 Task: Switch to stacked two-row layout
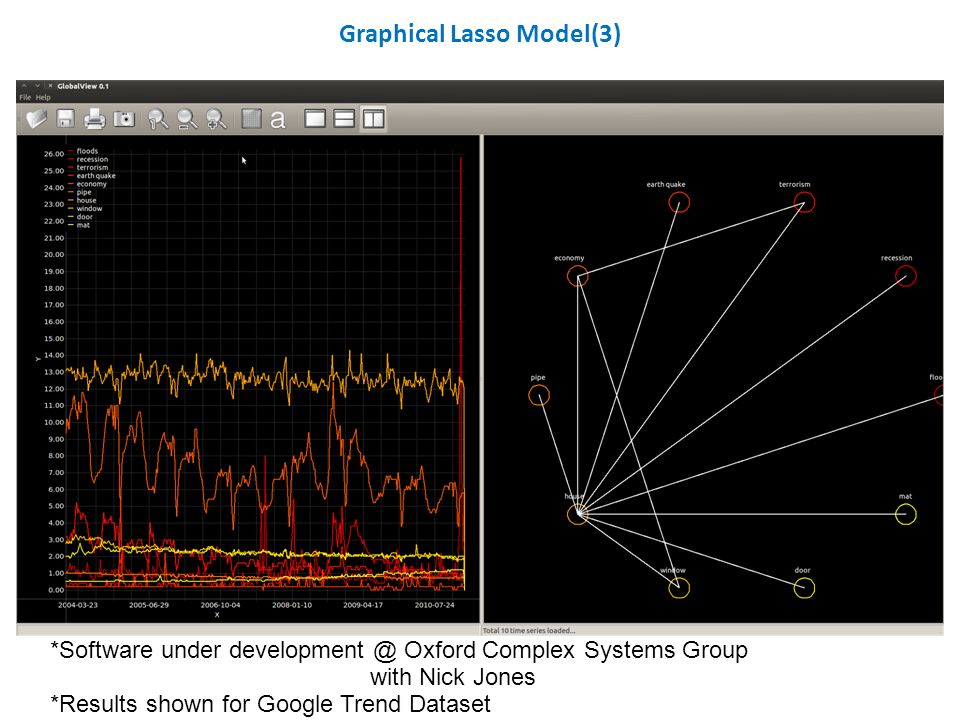[344, 118]
